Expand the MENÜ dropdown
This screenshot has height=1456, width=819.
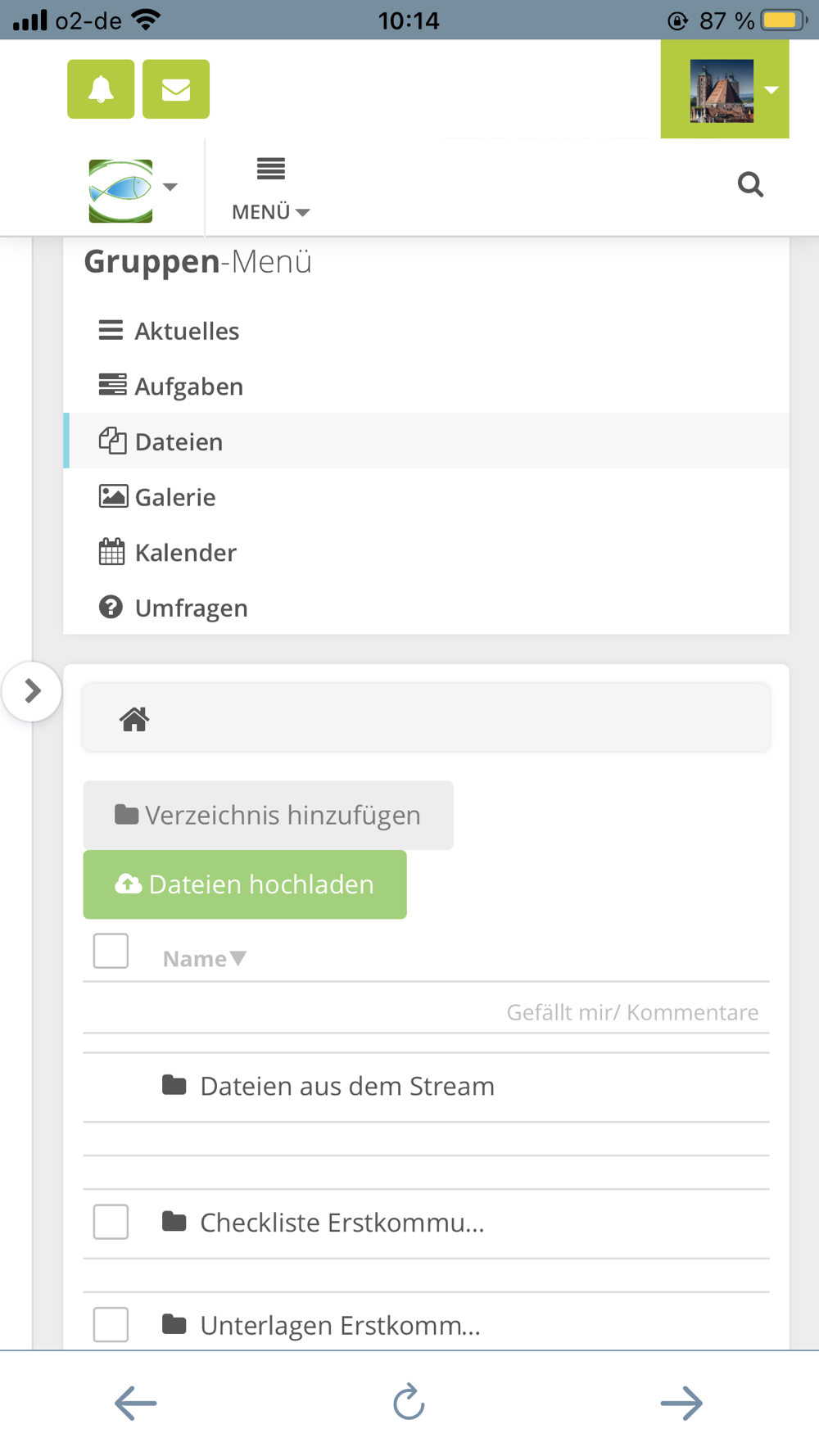[270, 189]
